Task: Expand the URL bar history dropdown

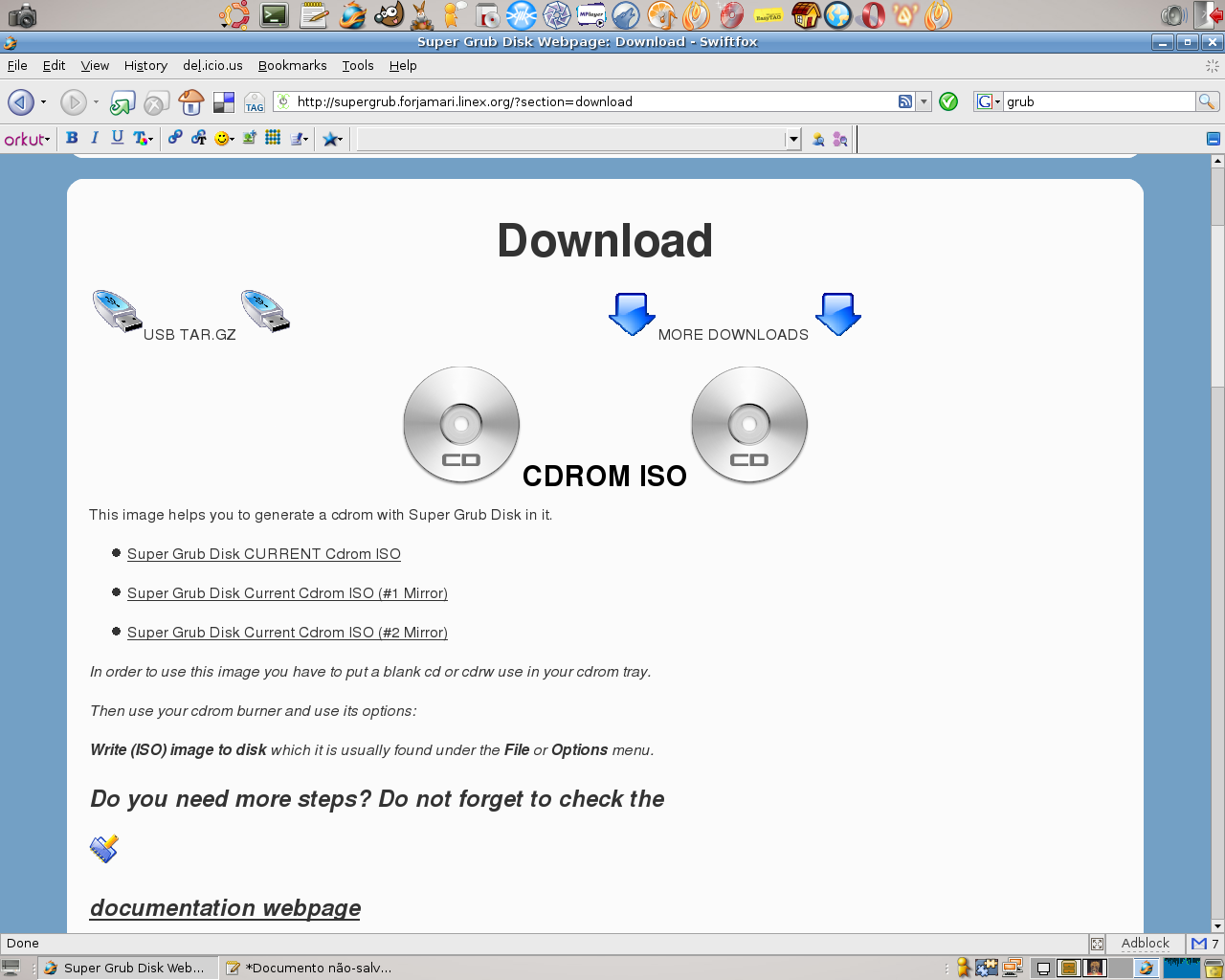Action: click(924, 101)
